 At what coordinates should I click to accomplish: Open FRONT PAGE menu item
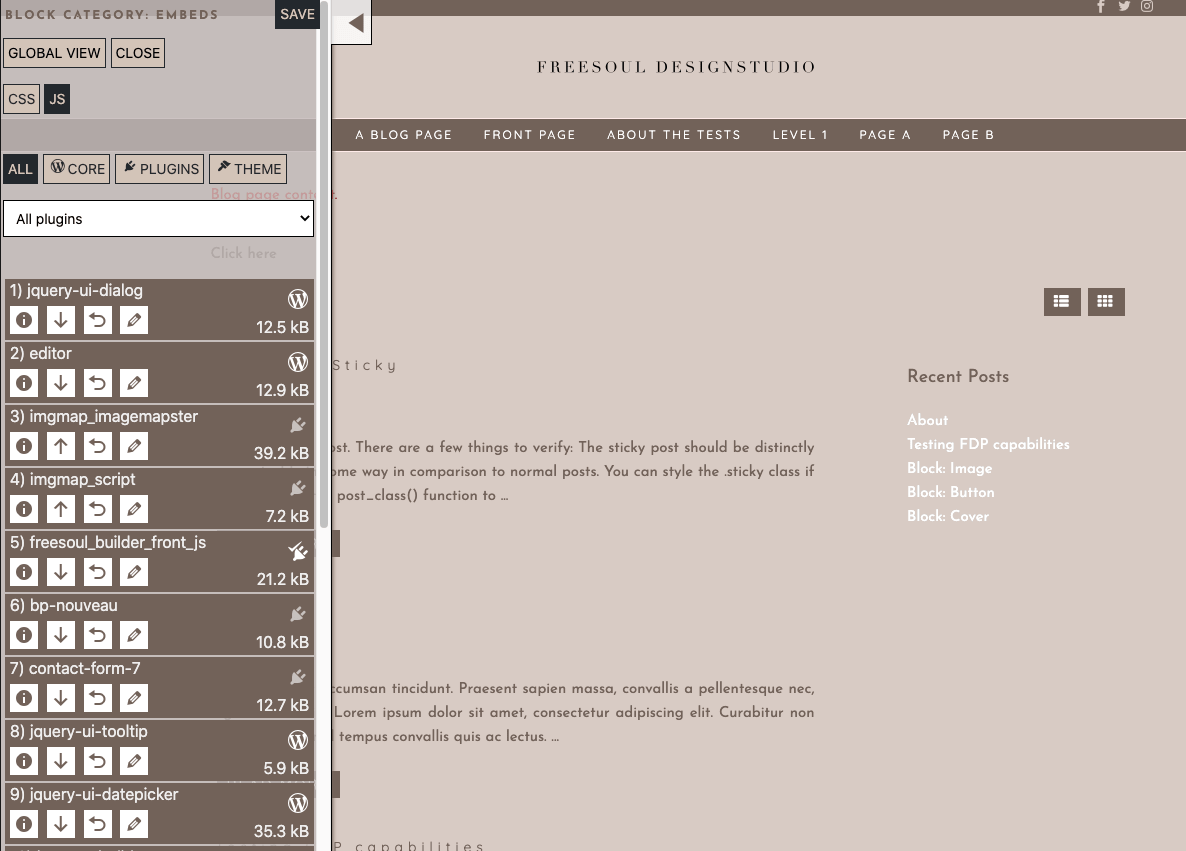[x=529, y=135]
